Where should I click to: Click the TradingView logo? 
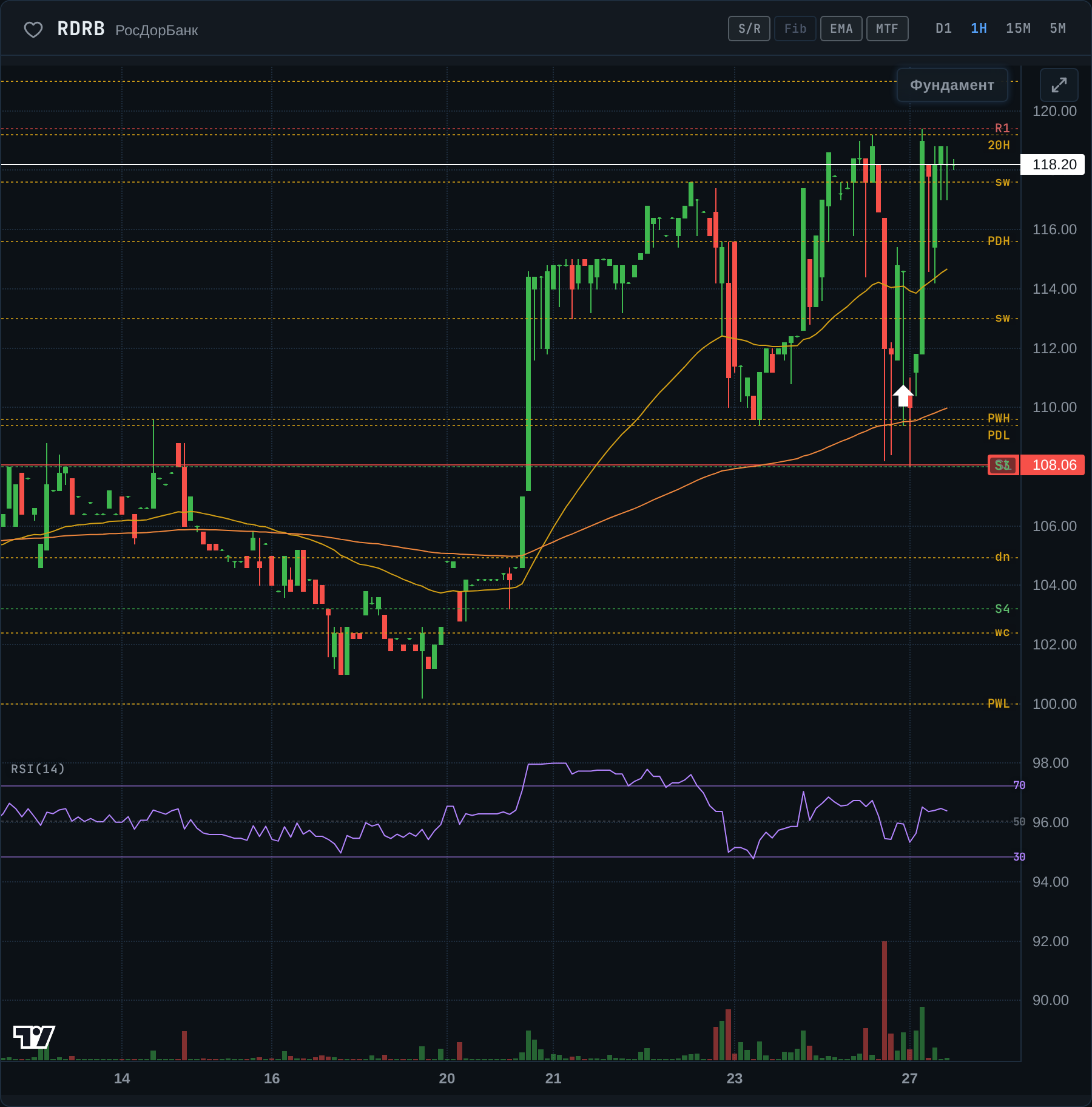coord(34,1037)
